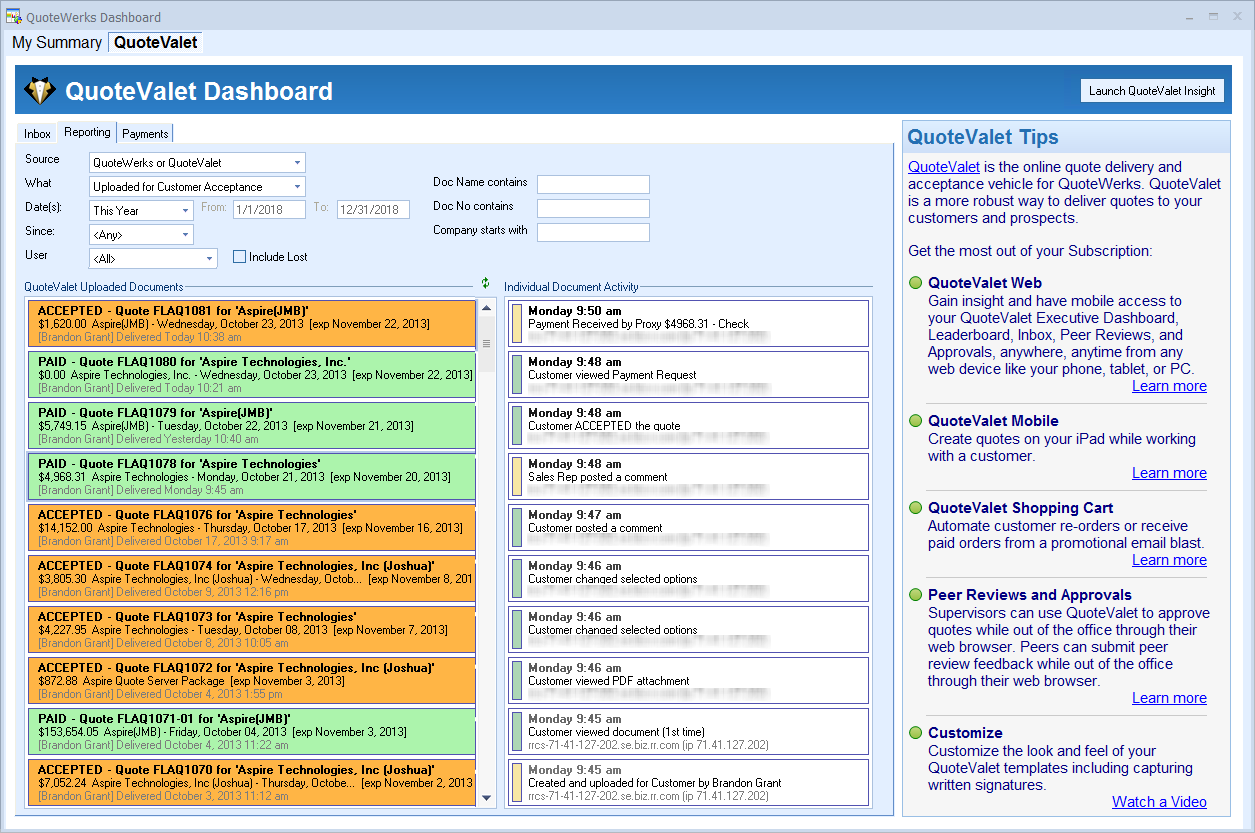Viewport: 1255px width, 833px height.
Task: Open the Source dropdown
Action: 297,163
